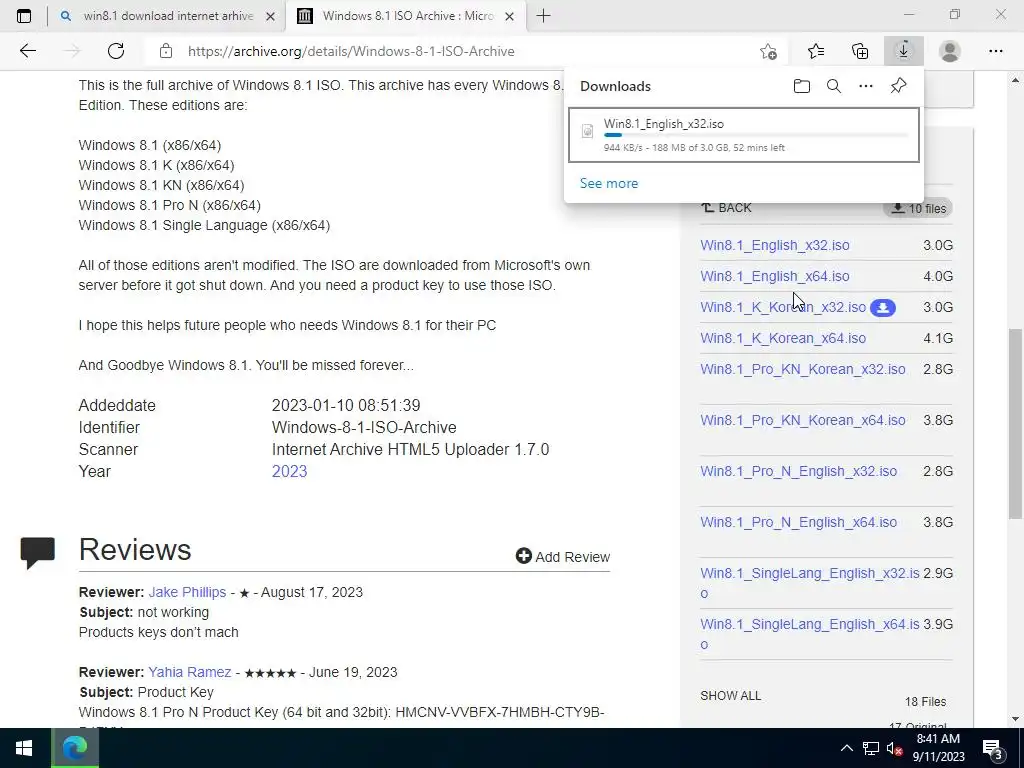The image size is (1024, 768).
Task: Switch to the win8.1 download search tab
Action: pos(167,16)
